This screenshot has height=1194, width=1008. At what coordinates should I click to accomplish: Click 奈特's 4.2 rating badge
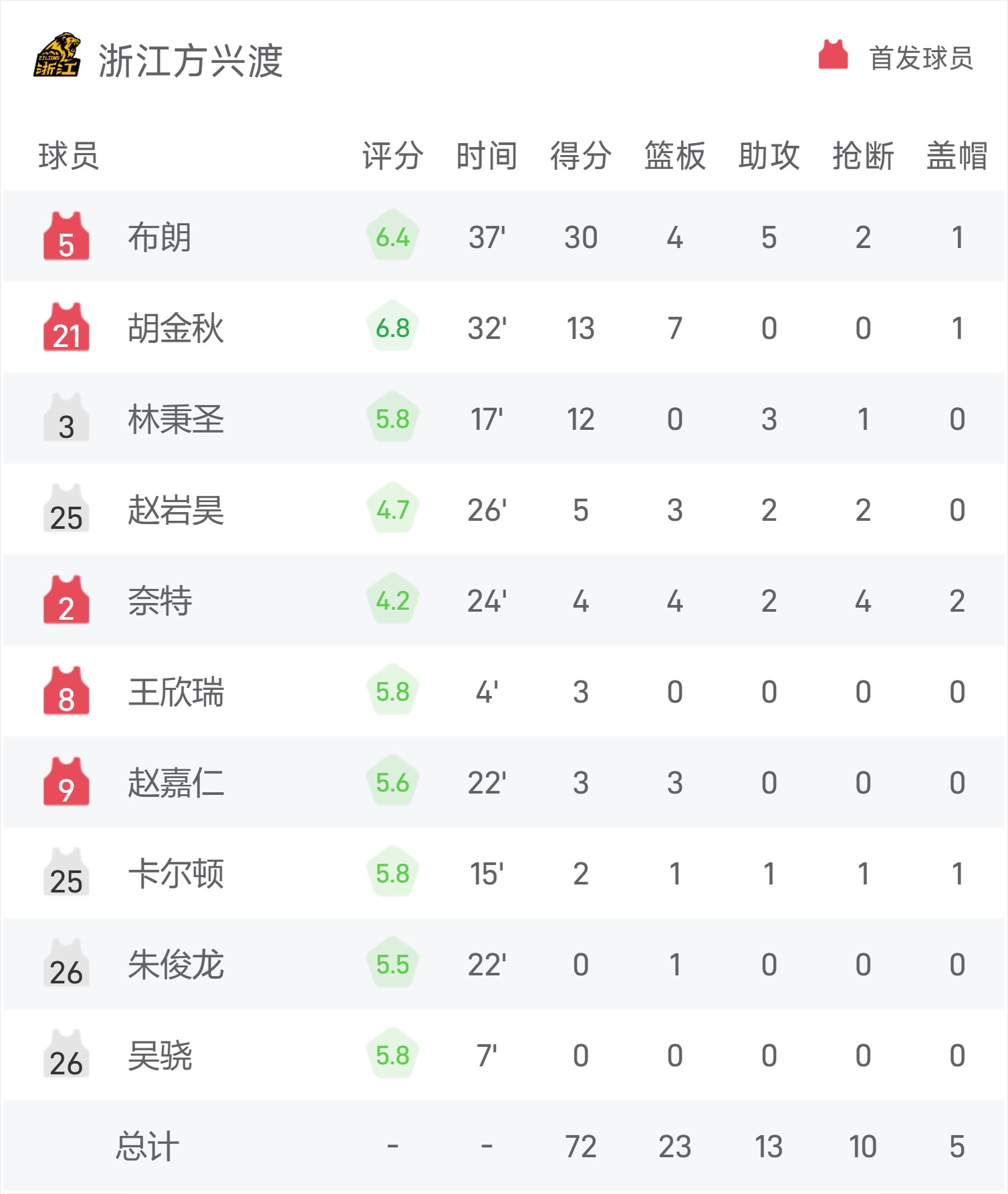click(x=392, y=600)
